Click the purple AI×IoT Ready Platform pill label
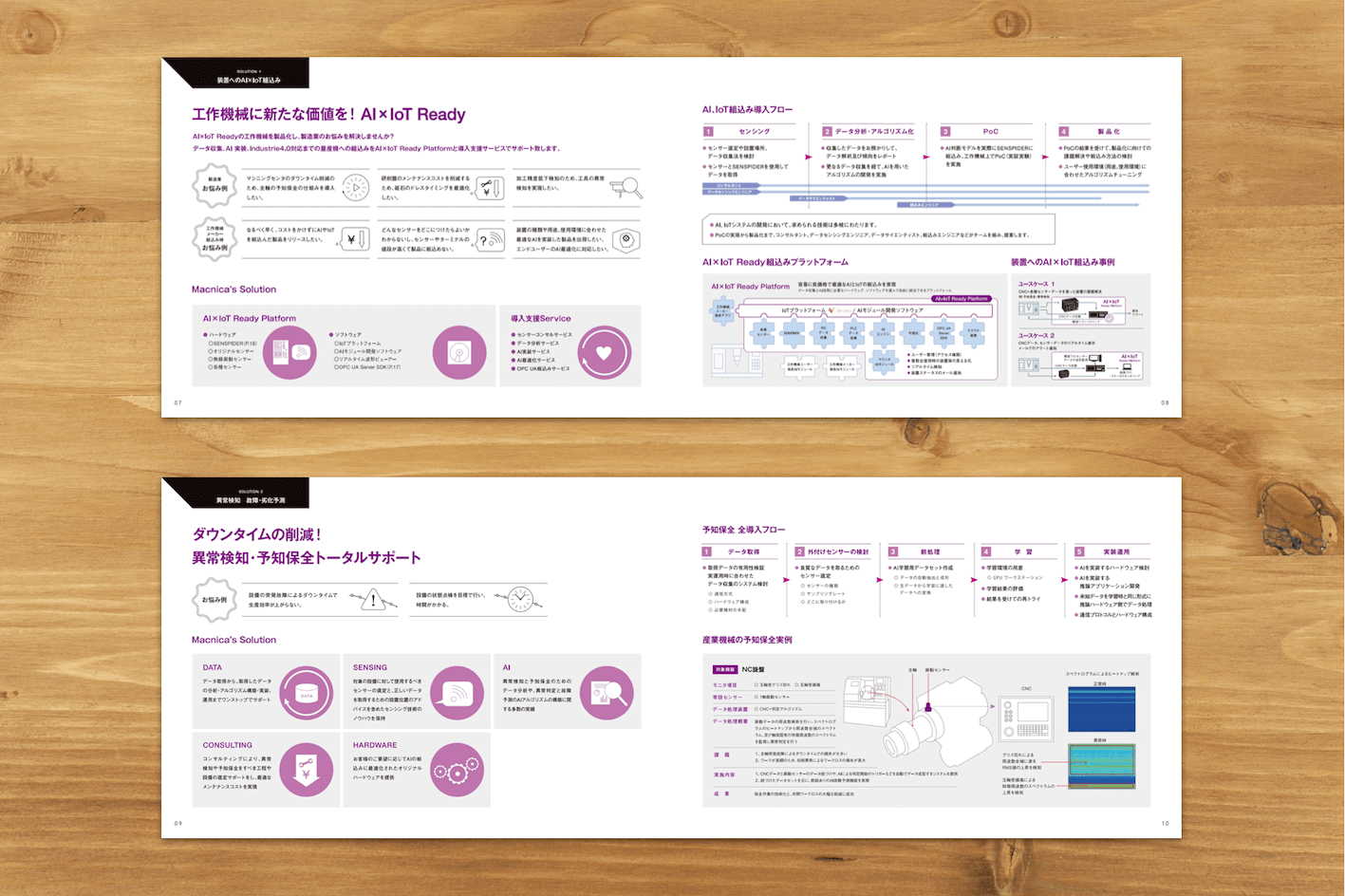 (x=962, y=298)
